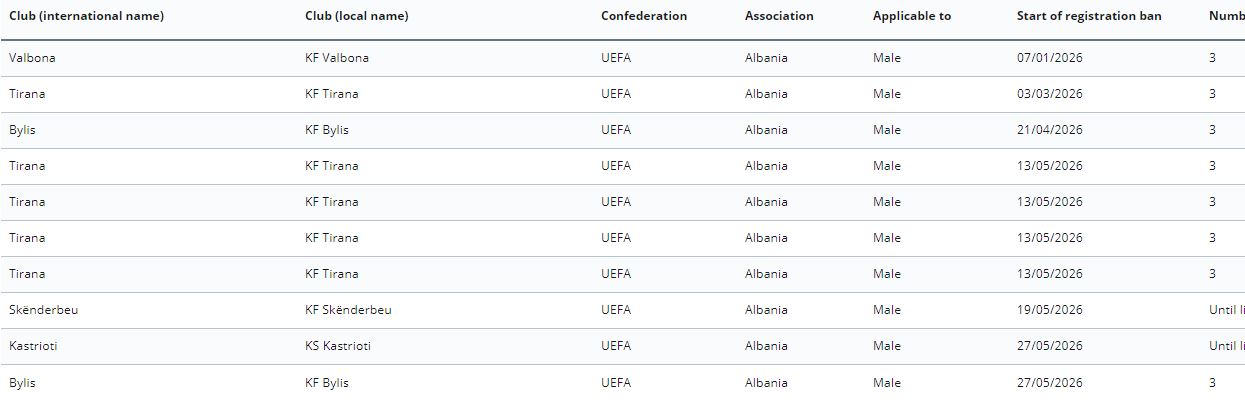1245x407 pixels.
Task: Select the Tirana row dated 03/03/2026
Action: 622,94
